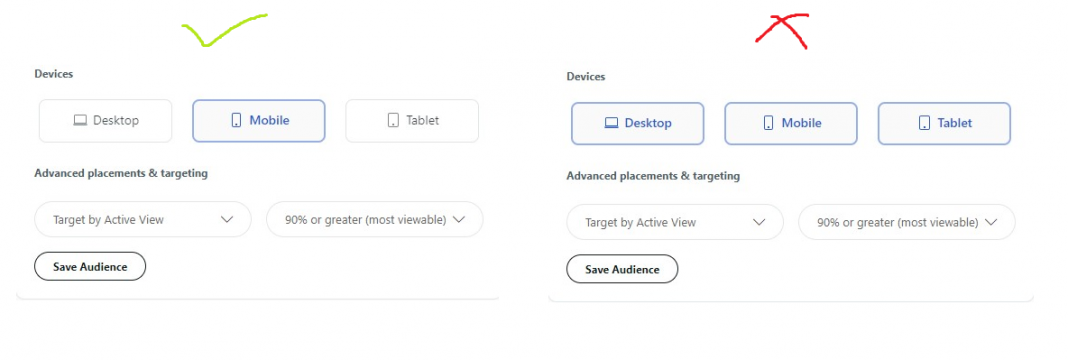1068x360 pixels.
Task: Click the phone icon in right Mobile button
Action: tap(768, 123)
